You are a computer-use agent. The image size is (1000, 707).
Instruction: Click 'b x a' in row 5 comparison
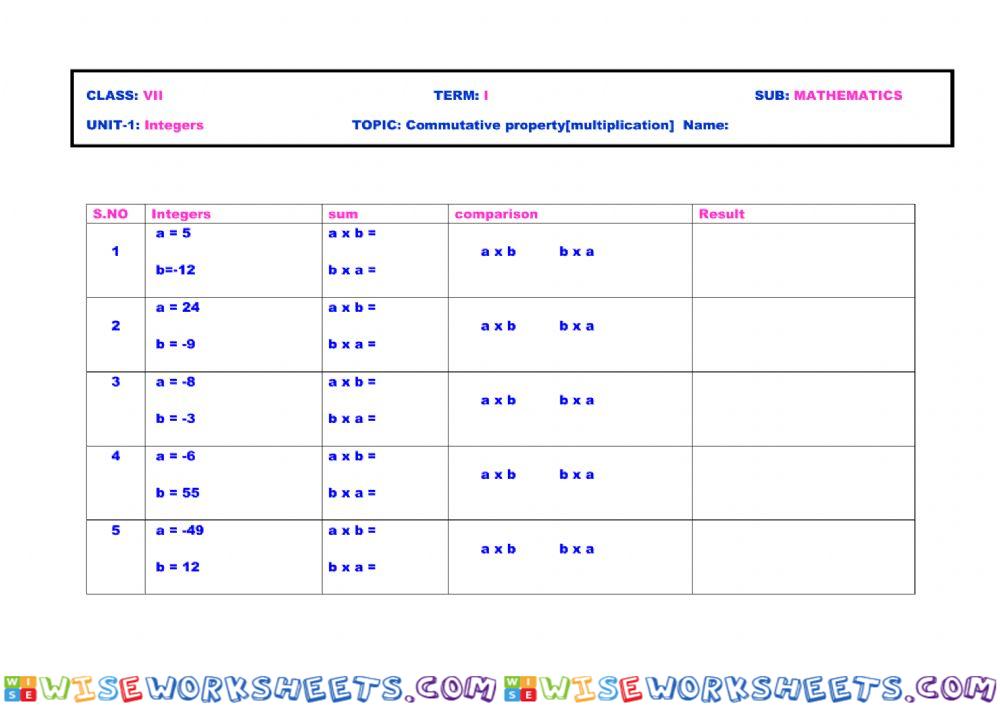[577, 549]
